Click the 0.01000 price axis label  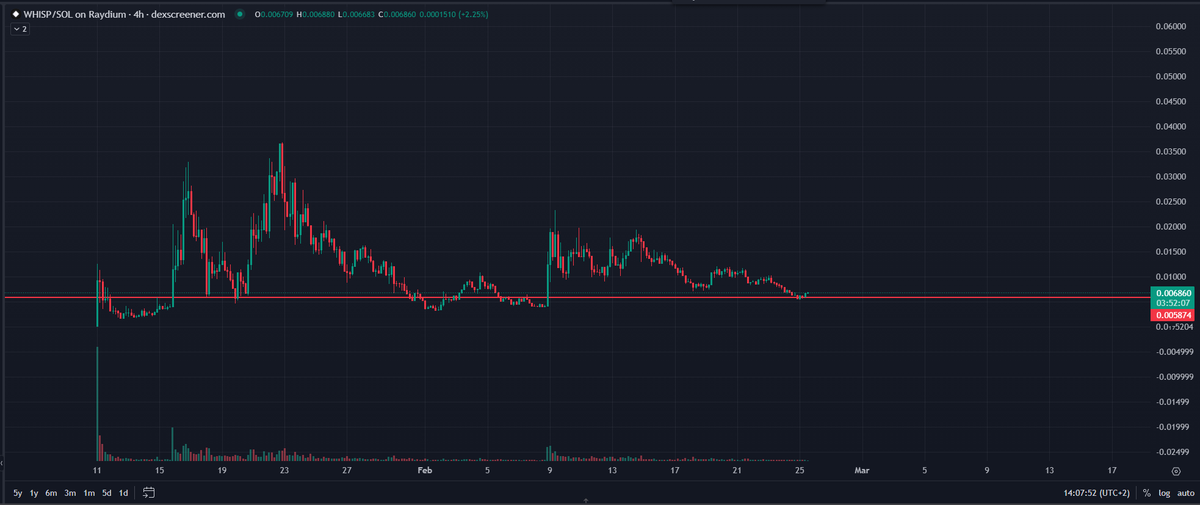[1170, 276]
